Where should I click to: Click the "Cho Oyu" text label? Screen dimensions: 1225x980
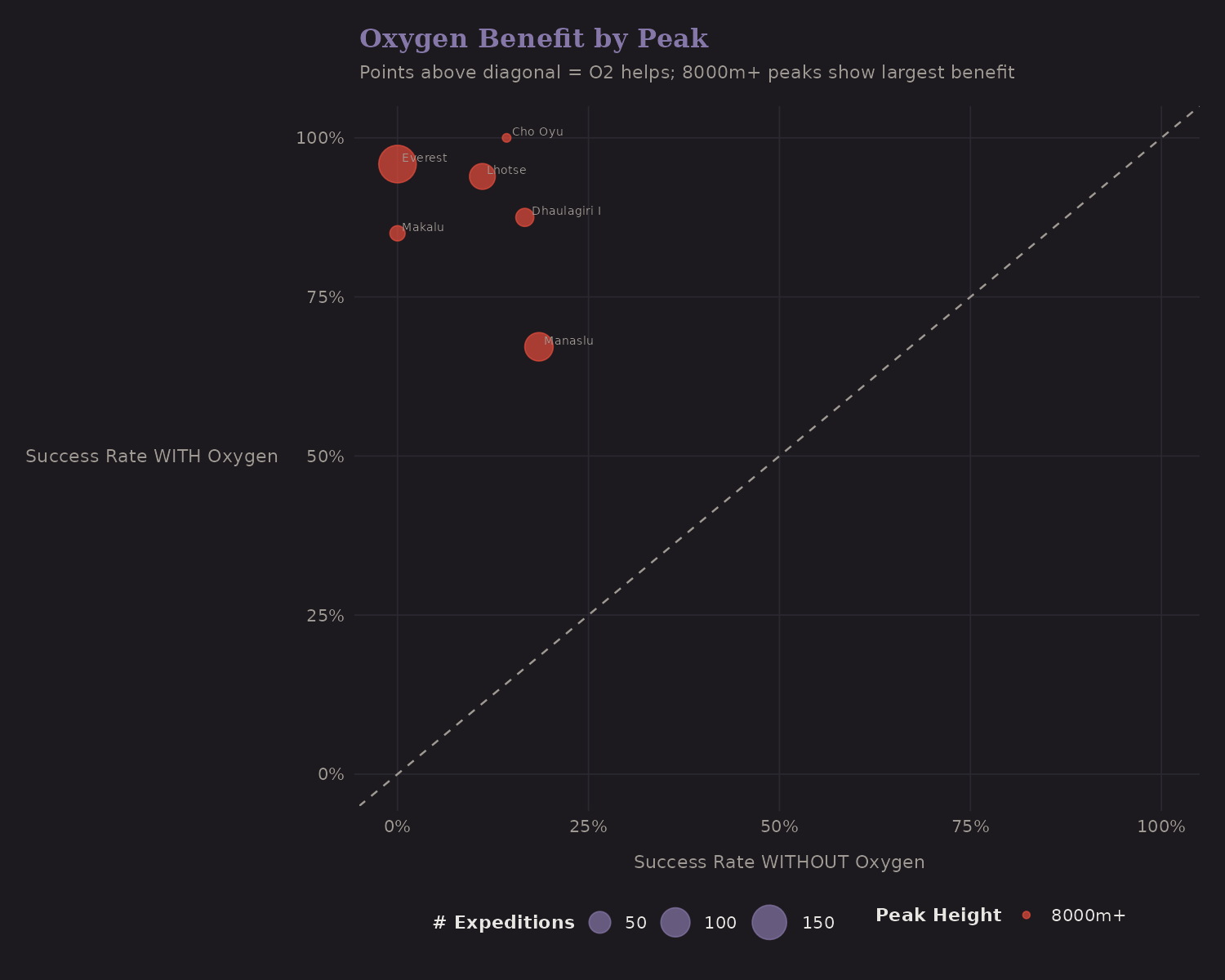537,132
